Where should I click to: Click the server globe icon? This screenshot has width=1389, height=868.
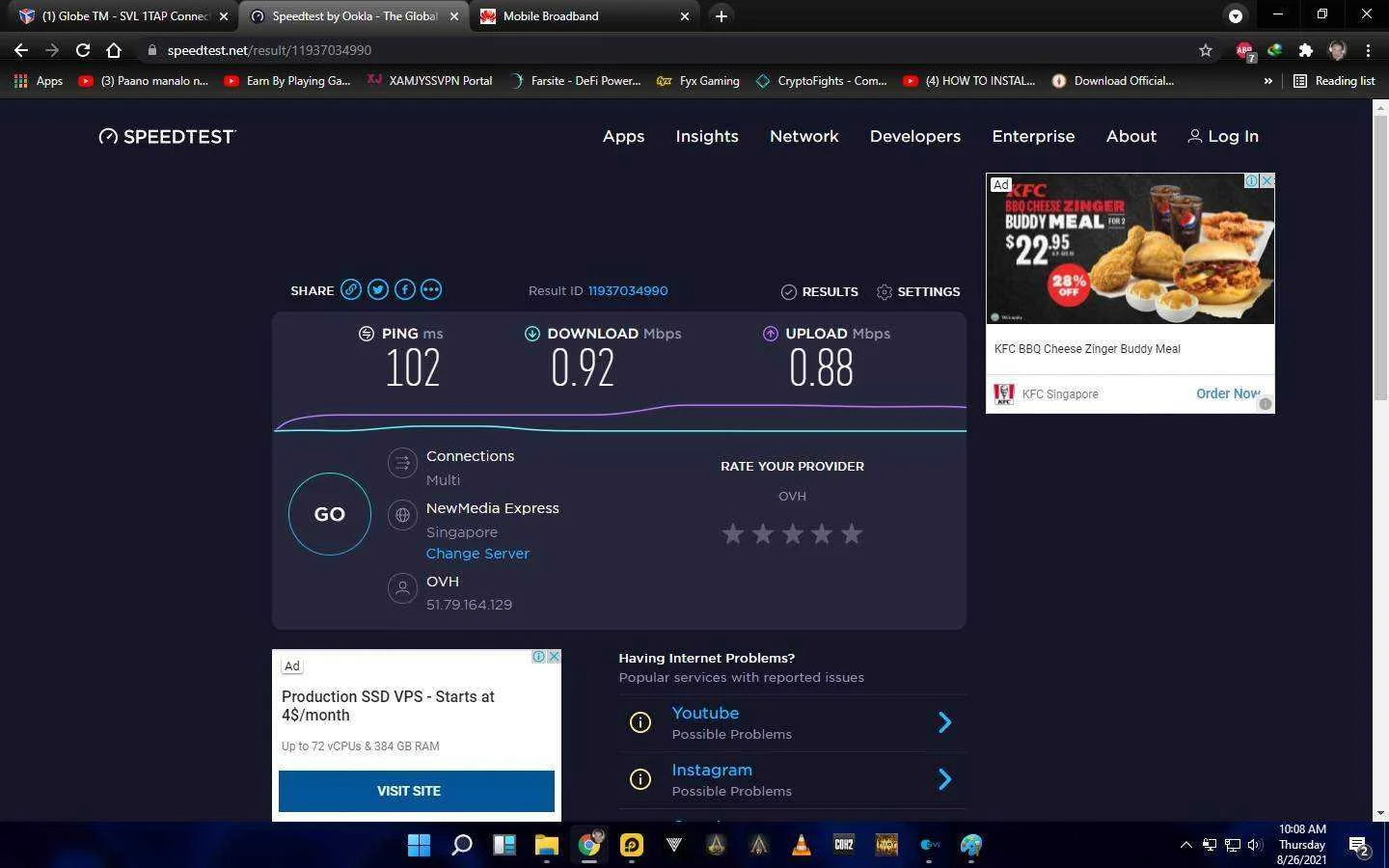[x=402, y=515]
